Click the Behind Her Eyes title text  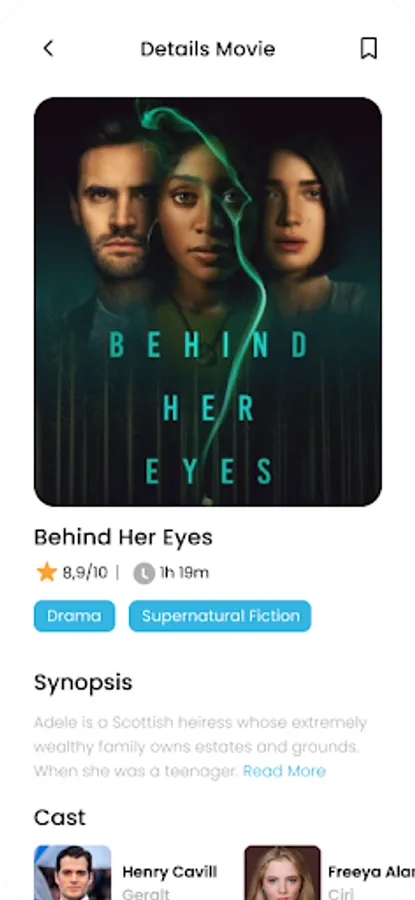(x=123, y=537)
